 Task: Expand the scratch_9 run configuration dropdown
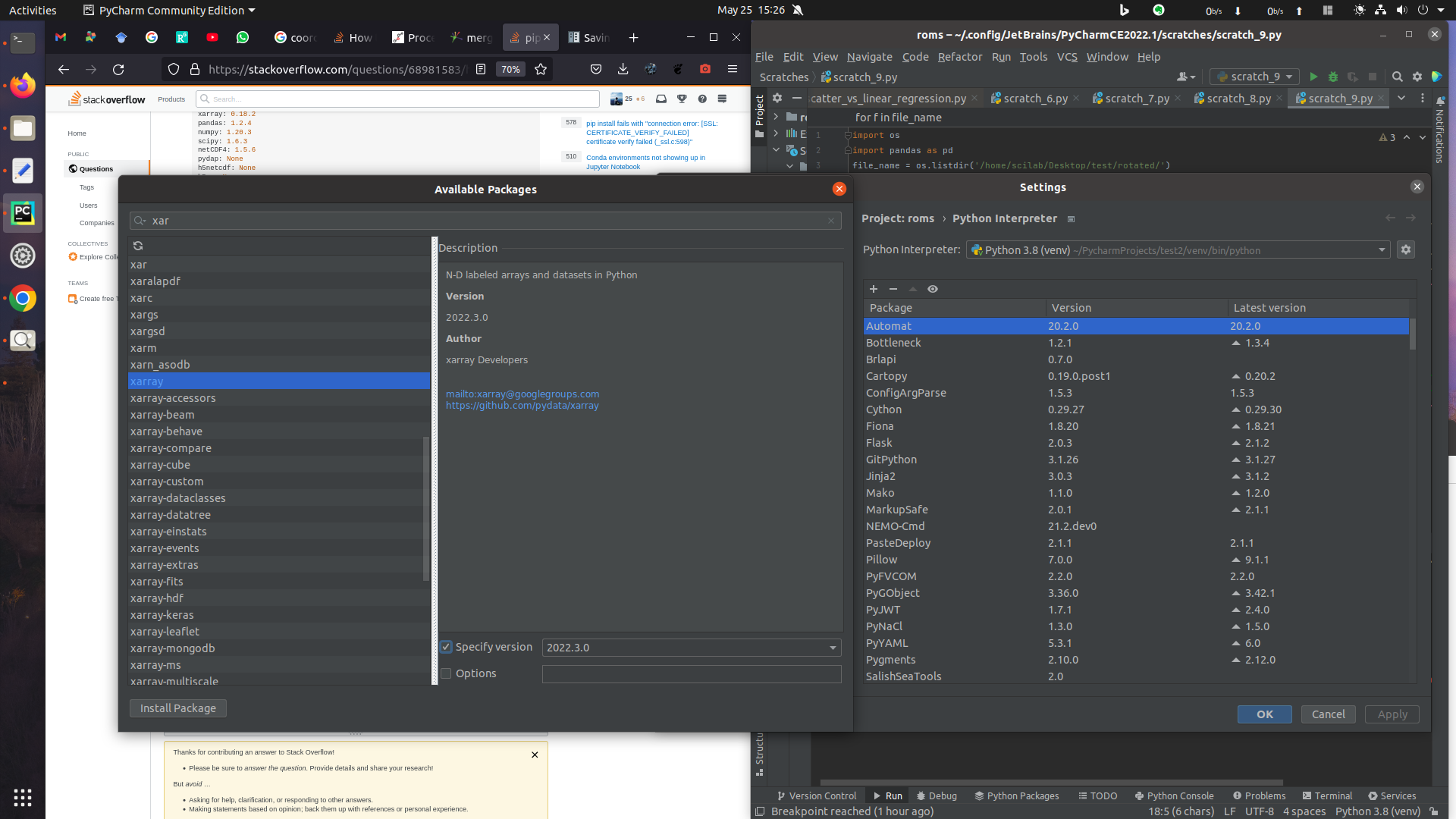[1289, 77]
